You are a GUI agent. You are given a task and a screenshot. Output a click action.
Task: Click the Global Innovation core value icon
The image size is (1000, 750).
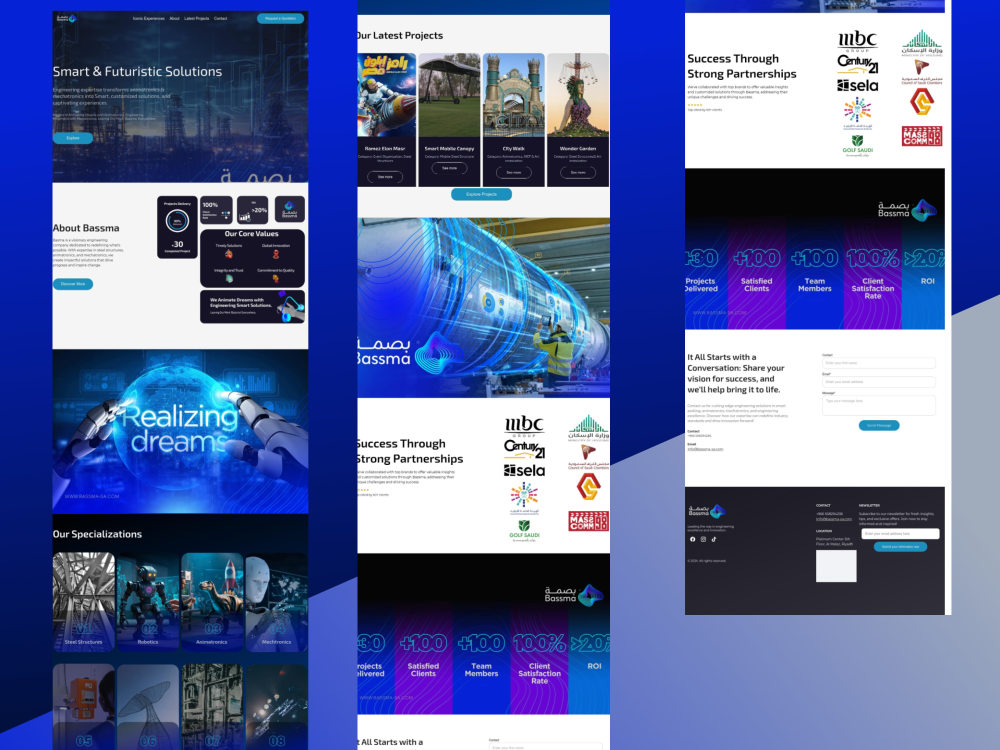[276, 254]
